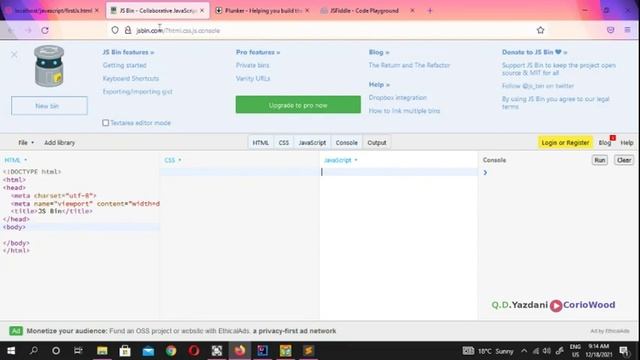Viewport: 640px width, 360px height.
Task: Click Login or Register button
Action: click(x=565, y=142)
